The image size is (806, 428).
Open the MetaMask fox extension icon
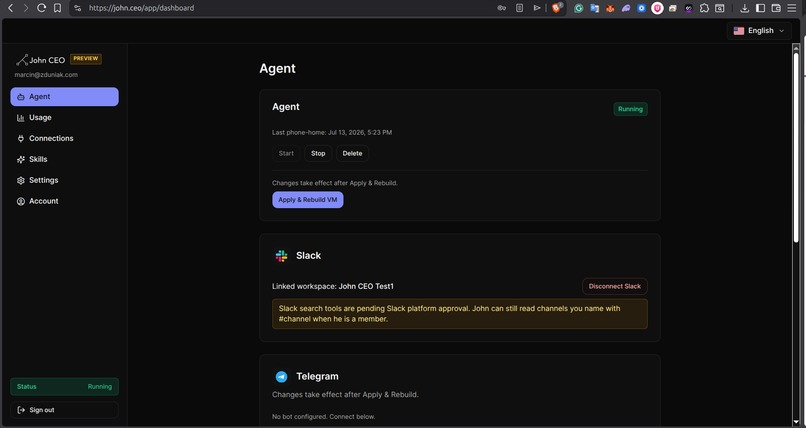click(x=610, y=8)
